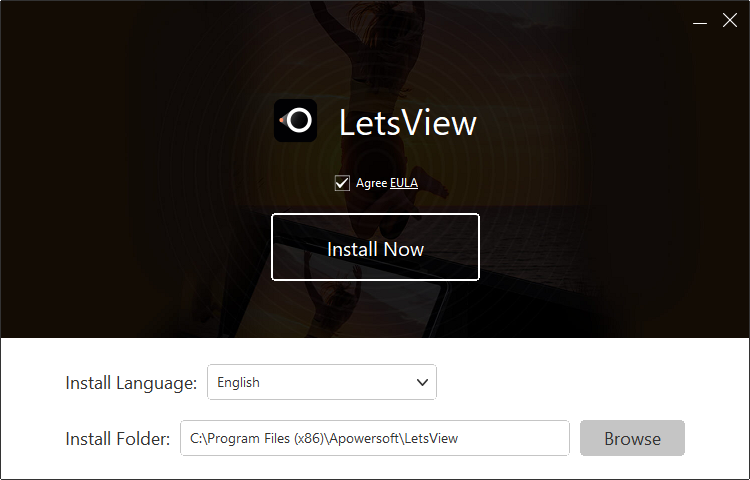The image size is (750, 480).
Task: Uncheck the Agree EULA checkbox
Action: pyautogui.click(x=342, y=183)
